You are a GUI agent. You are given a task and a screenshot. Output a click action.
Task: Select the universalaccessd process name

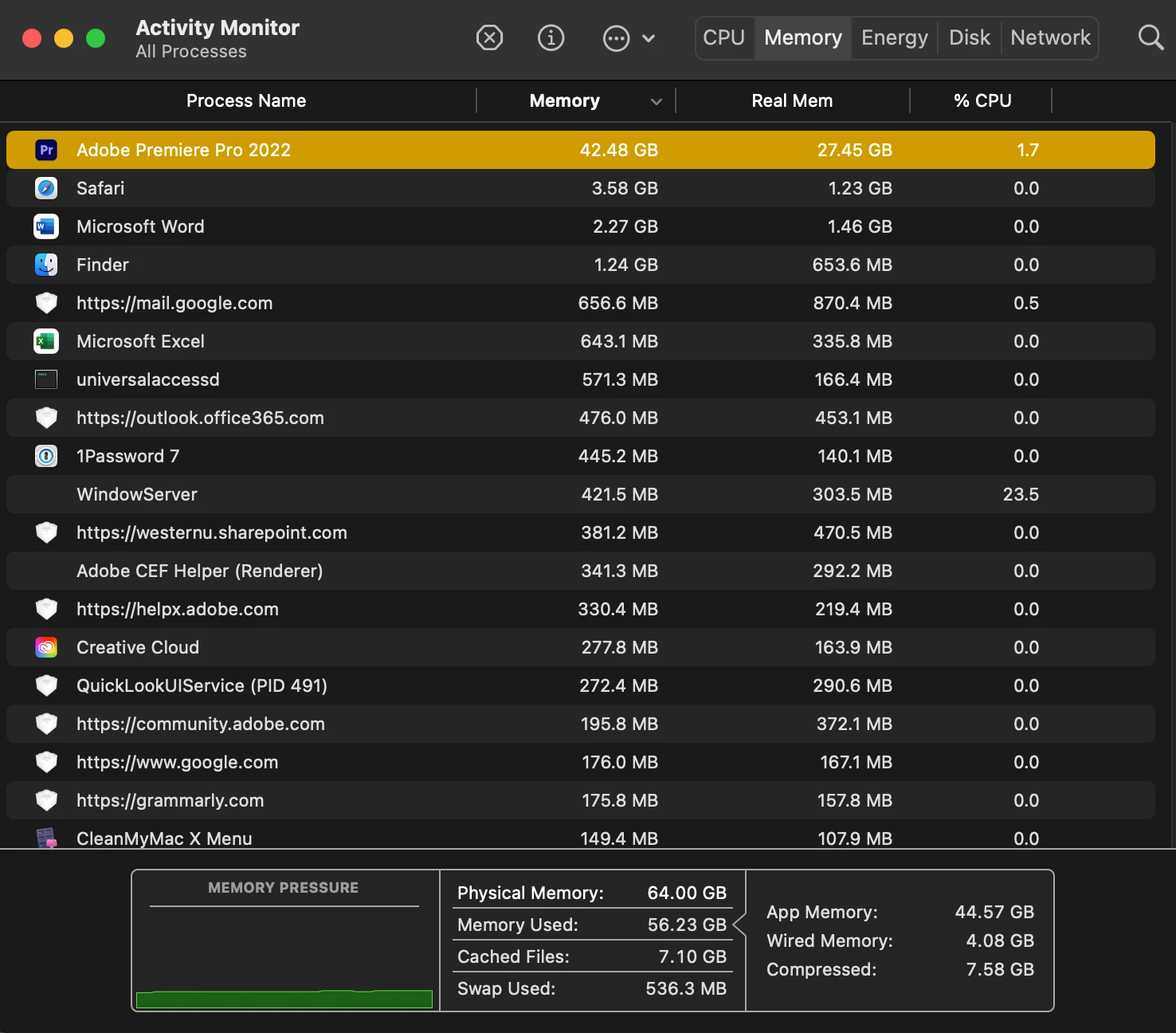147,379
